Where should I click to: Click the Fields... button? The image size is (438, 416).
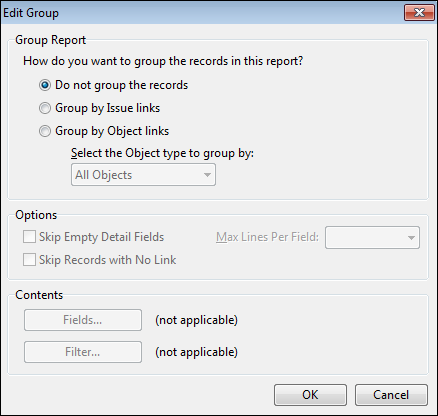pos(83,320)
